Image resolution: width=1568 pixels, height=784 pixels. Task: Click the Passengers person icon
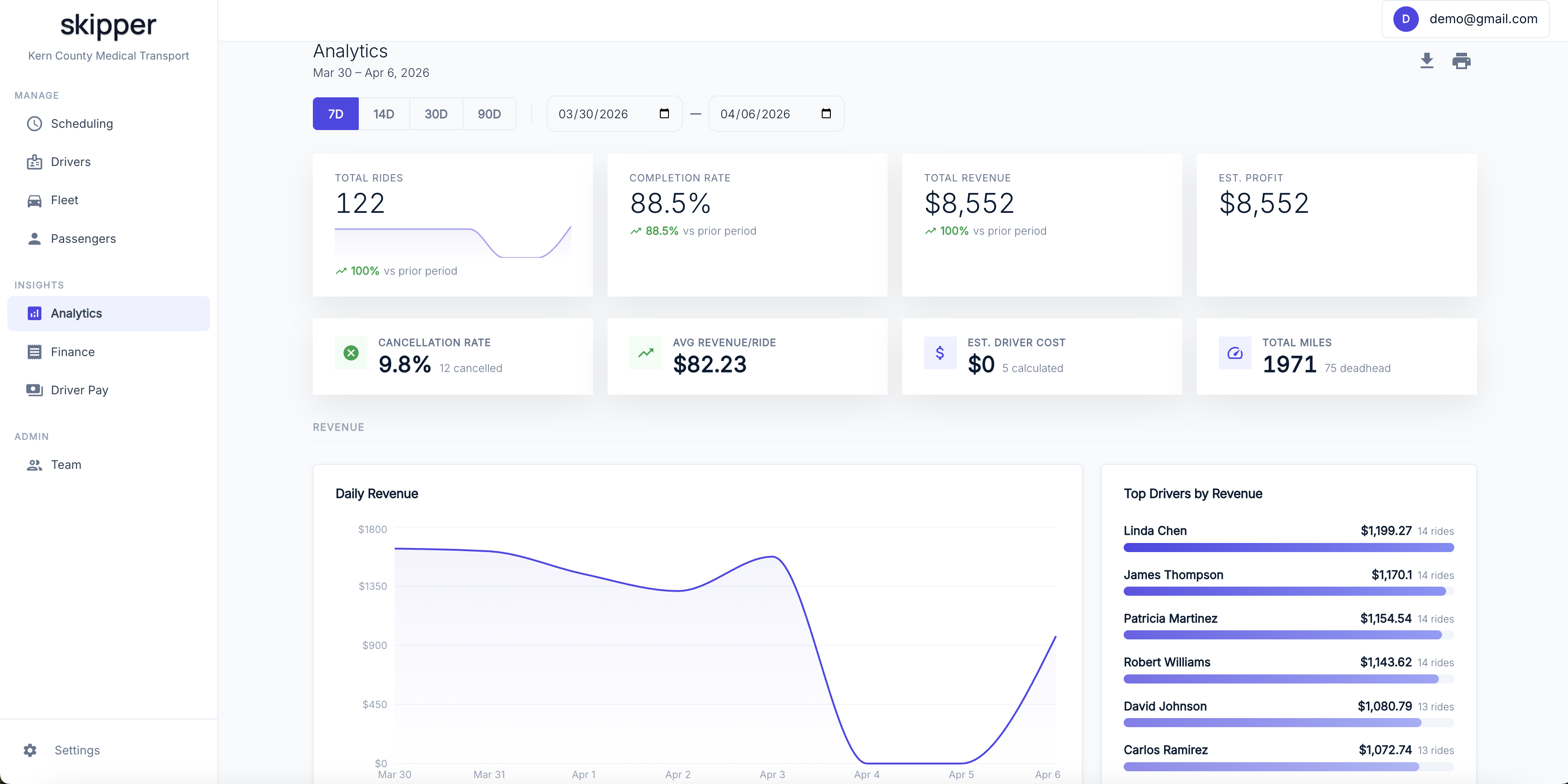point(34,239)
